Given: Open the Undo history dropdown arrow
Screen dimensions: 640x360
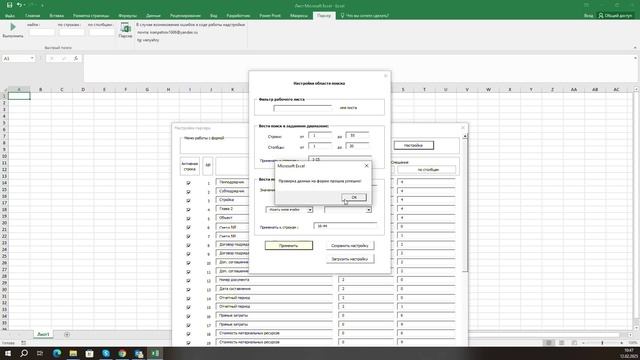Looking at the screenshot, I should click(25, 5).
